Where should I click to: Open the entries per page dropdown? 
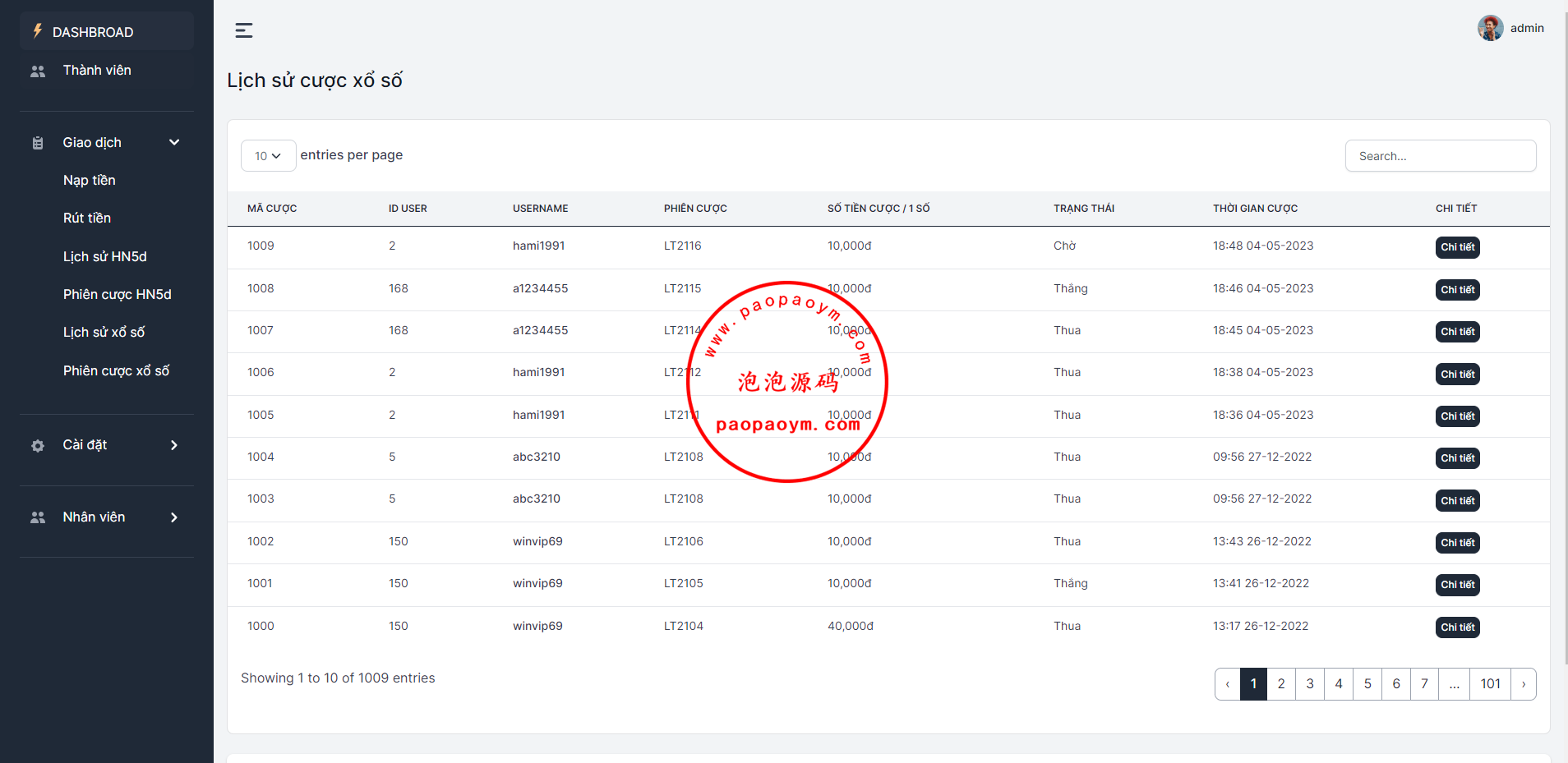(268, 156)
